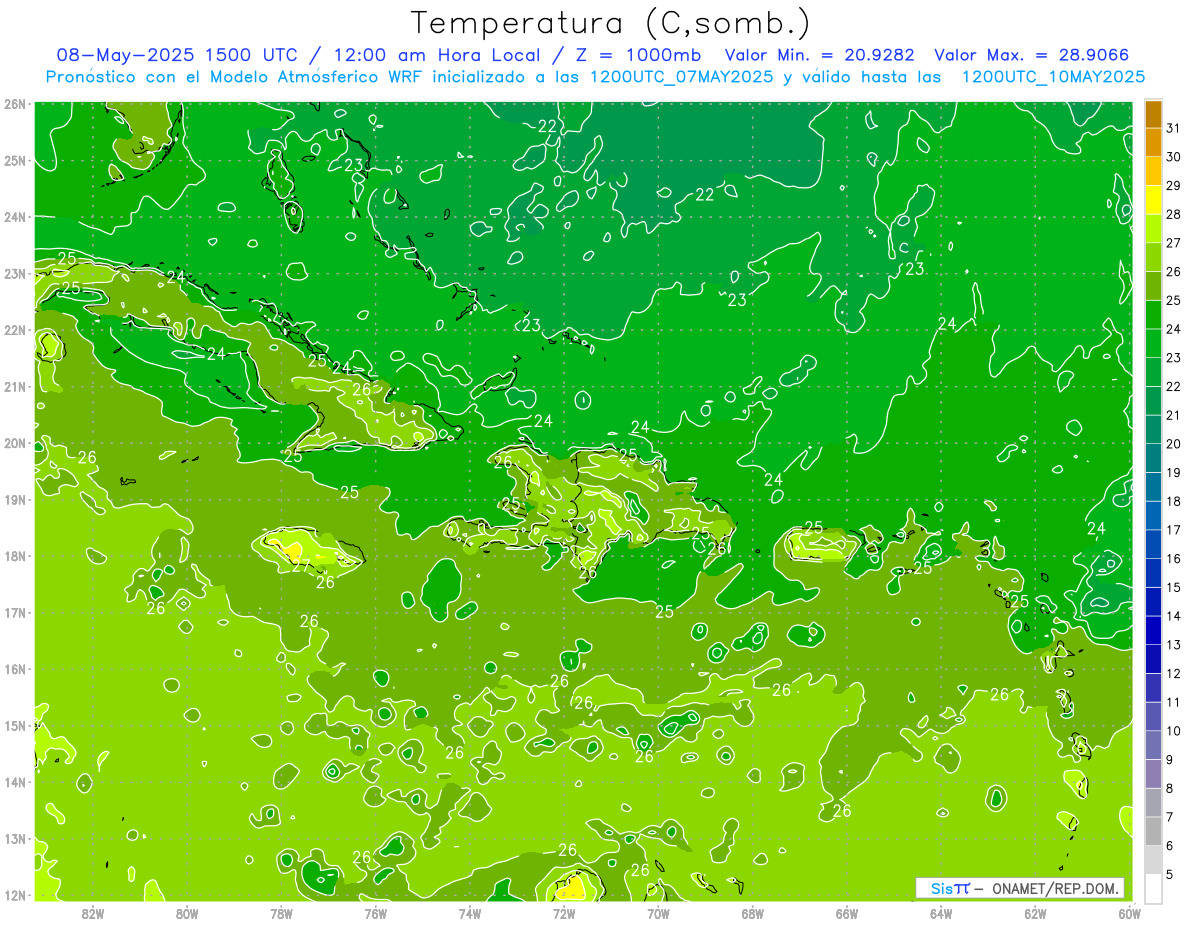The width and height of the screenshot is (1200, 927).
Task: Pick the legend swatch between 20 and 21
Action: click(x=1153, y=430)
